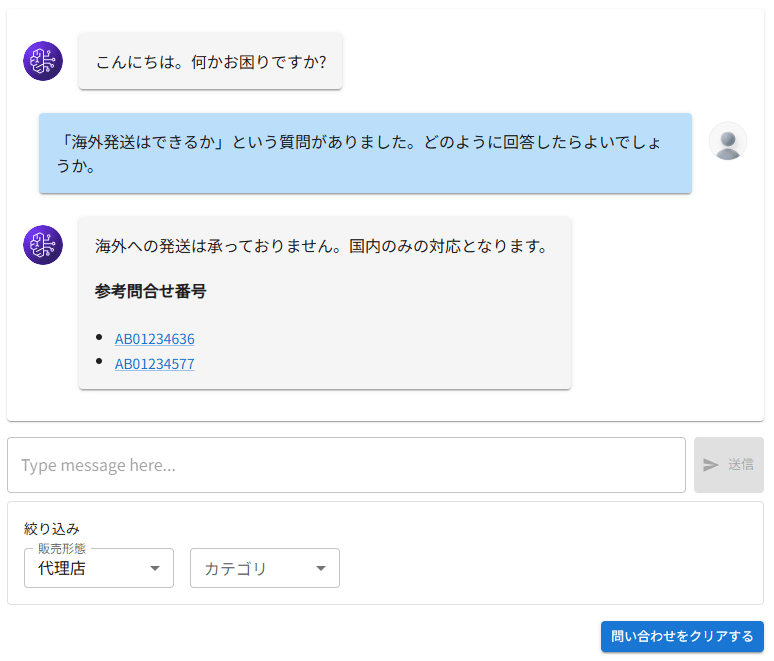Viewport: 774px width, 661px height.
Task: Click the user profile avatar icon
Action: coord(728,141)
